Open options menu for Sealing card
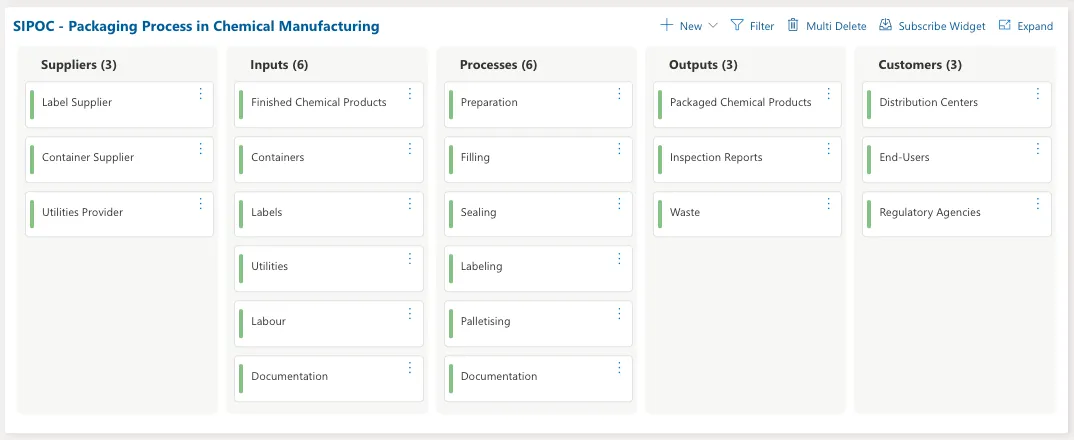Image resolution: width=1074 pixels, height=440 pixels. pos(619,204)
